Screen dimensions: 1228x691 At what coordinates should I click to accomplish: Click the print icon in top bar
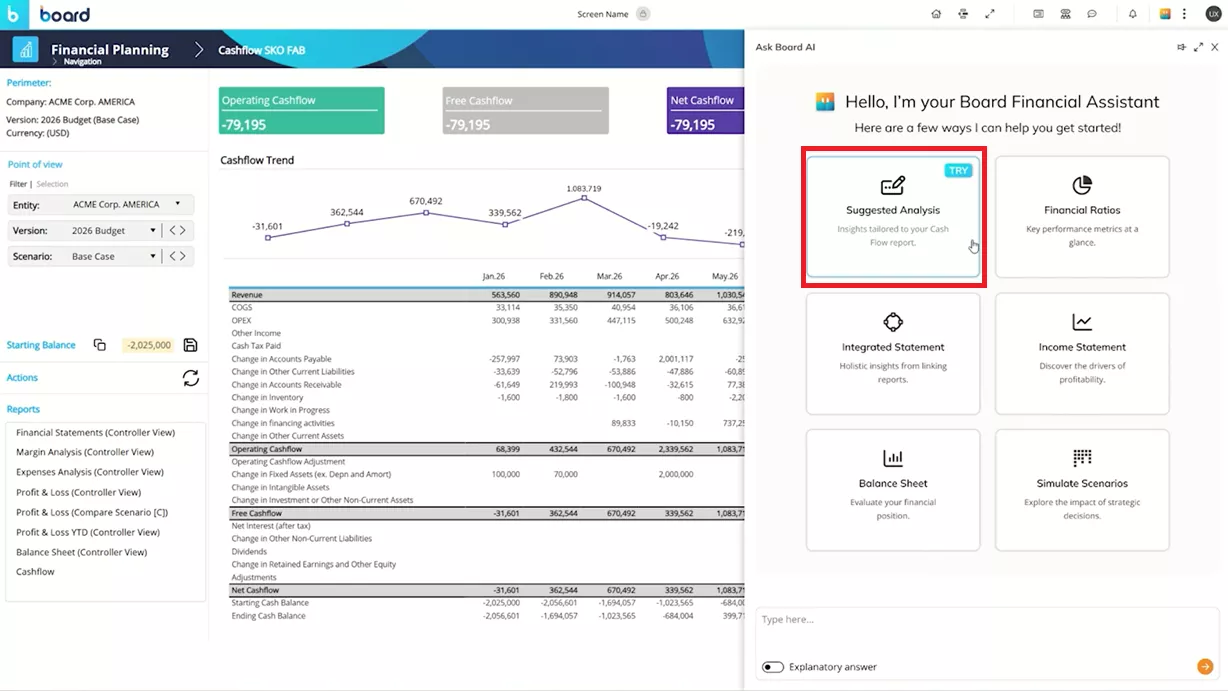click(x=962, y=14)
